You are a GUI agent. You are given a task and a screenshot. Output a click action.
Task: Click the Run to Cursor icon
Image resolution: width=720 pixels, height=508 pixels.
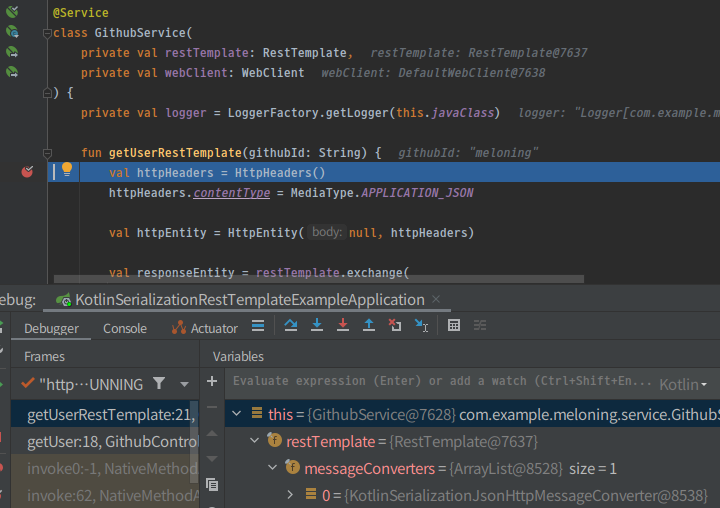[x=421, y=326]
